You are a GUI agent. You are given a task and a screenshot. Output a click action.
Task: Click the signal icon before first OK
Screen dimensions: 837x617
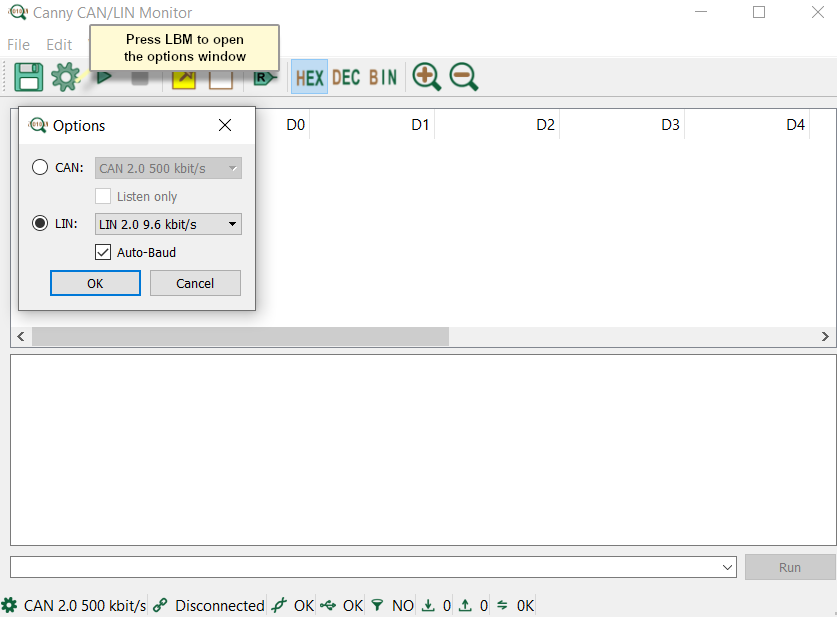279,605
